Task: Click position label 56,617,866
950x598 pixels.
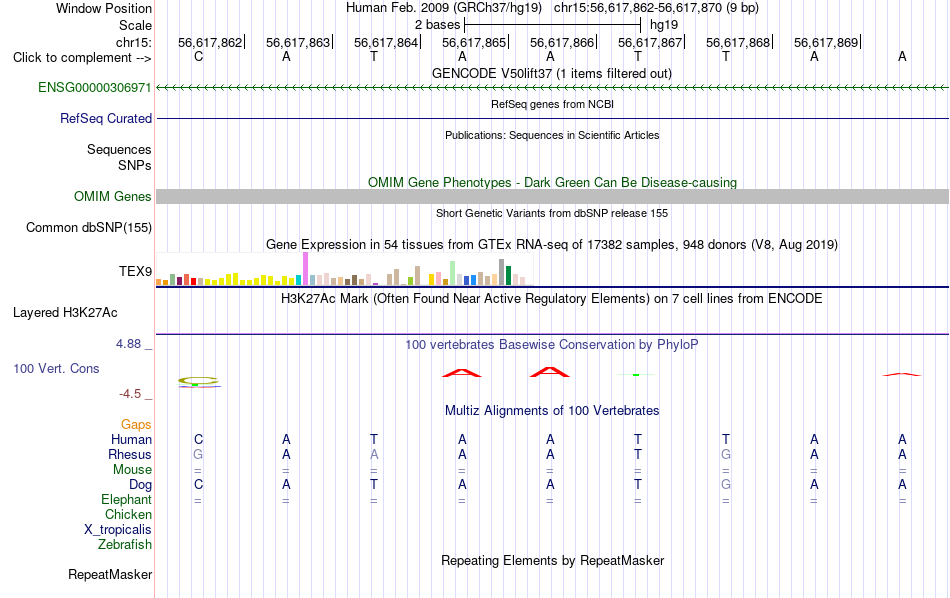Action: pos(562,42)
